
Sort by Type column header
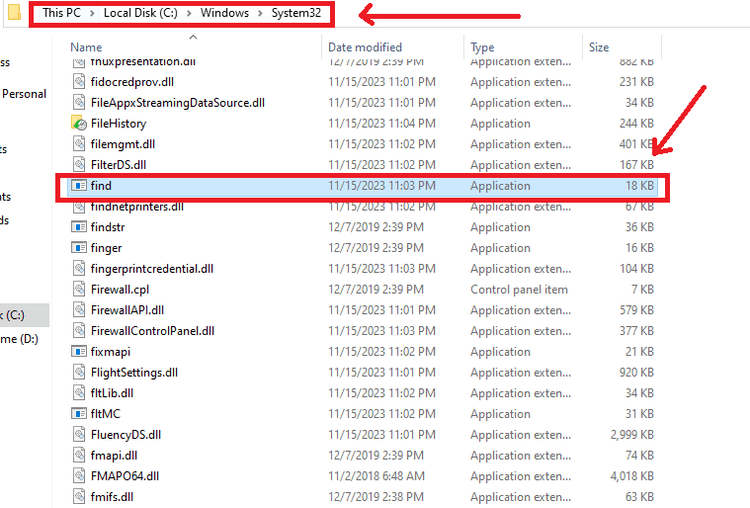[483, 47]
